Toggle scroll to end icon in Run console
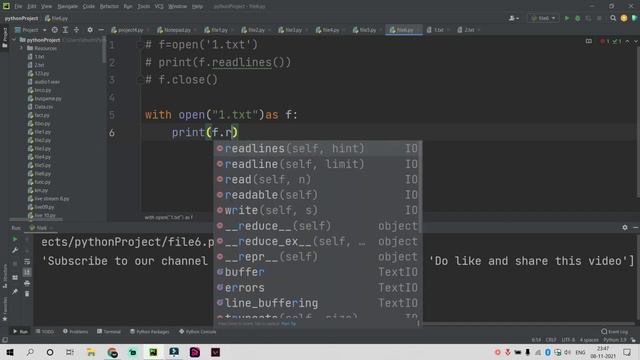 coord(27,272)
